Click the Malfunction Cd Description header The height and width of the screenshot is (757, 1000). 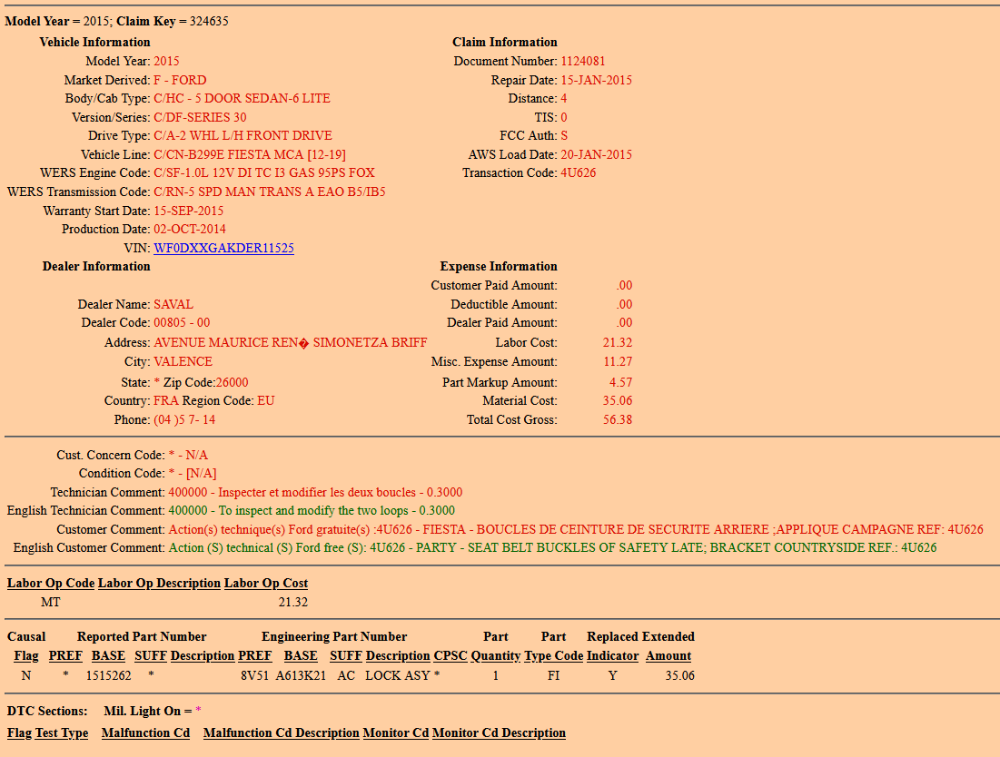click(x=281, y=733)
